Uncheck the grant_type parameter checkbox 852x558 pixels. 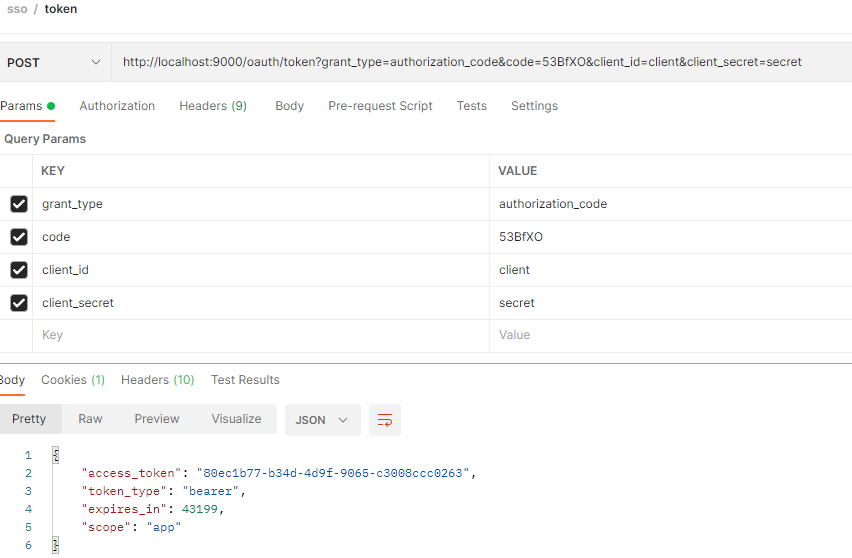pos(19,204)
